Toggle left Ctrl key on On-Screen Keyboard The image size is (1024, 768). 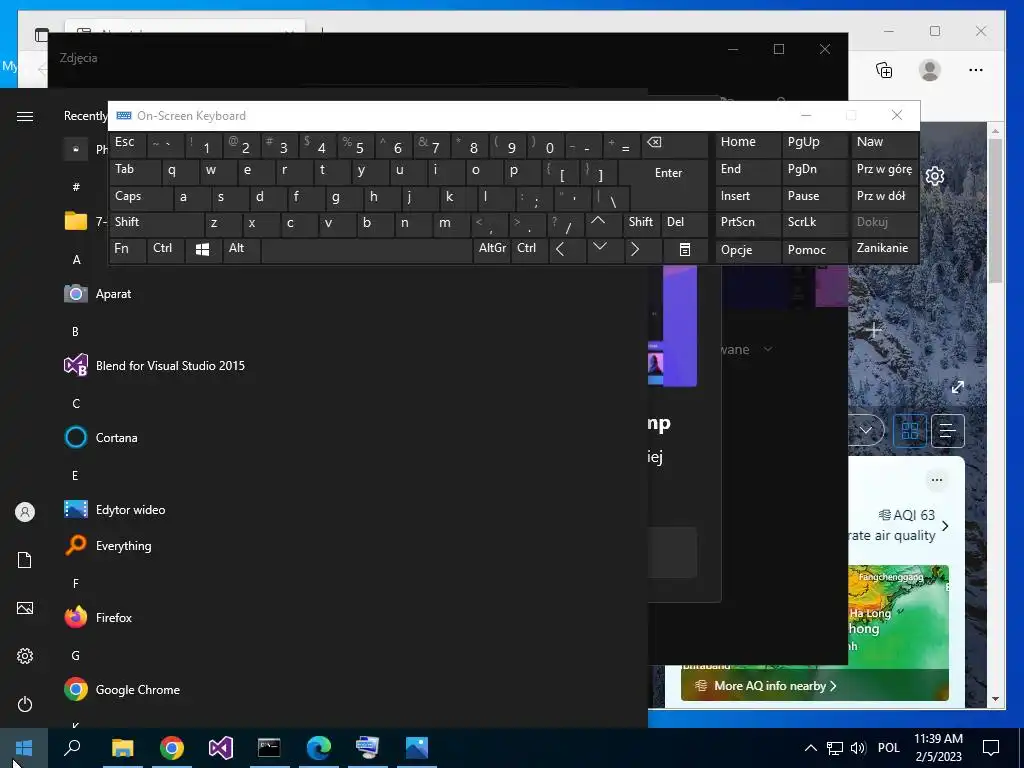point(165,249)
